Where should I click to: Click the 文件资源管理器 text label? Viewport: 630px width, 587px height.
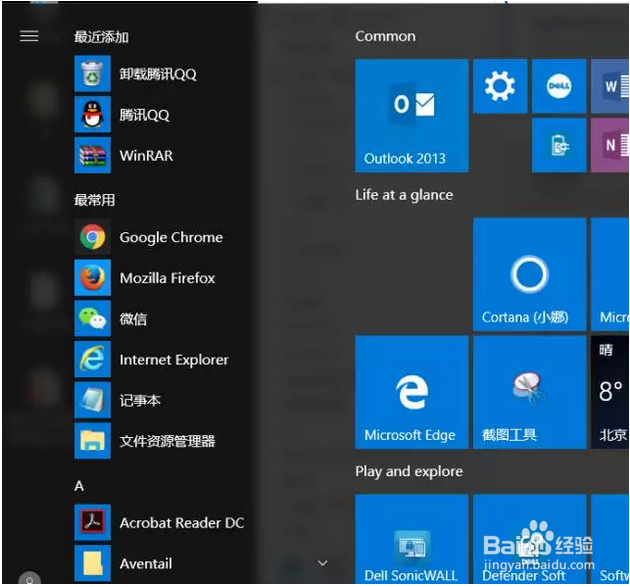click(x=167, y=441)
